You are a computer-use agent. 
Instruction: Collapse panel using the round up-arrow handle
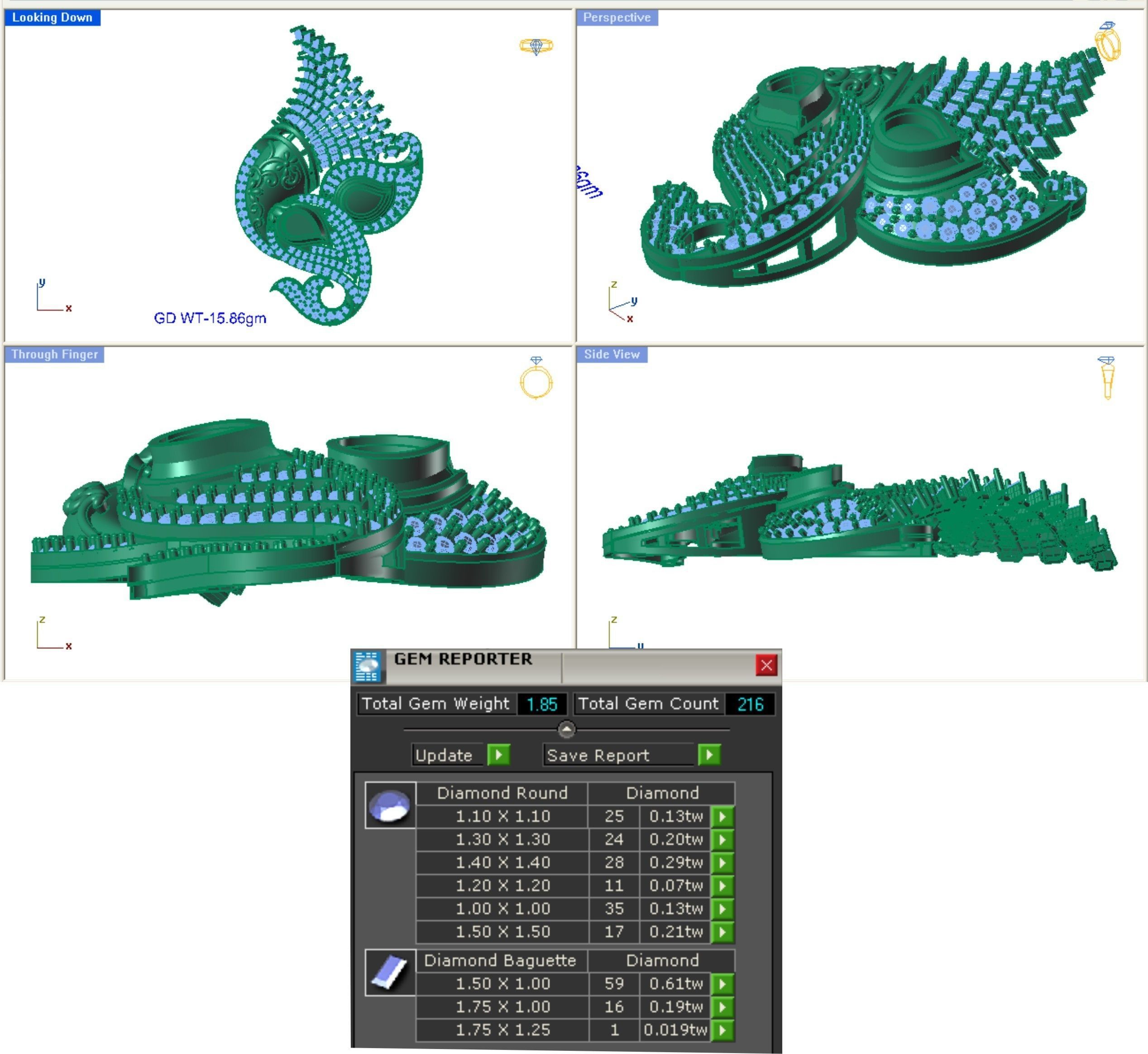tap(566, 729)
